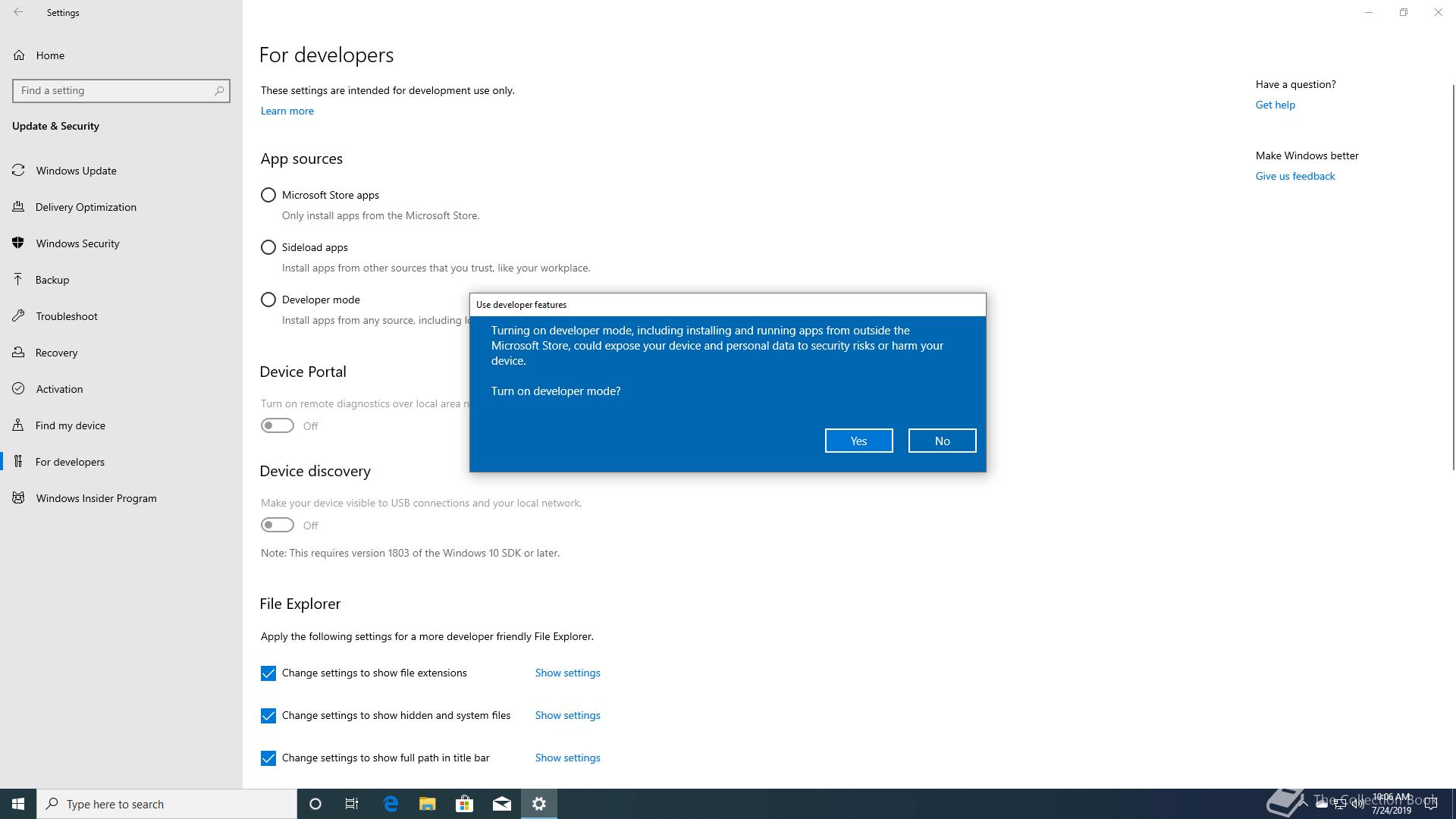1456x819 pixels.
Task: Click No in developer features dialog
Action: pos(942,441)
